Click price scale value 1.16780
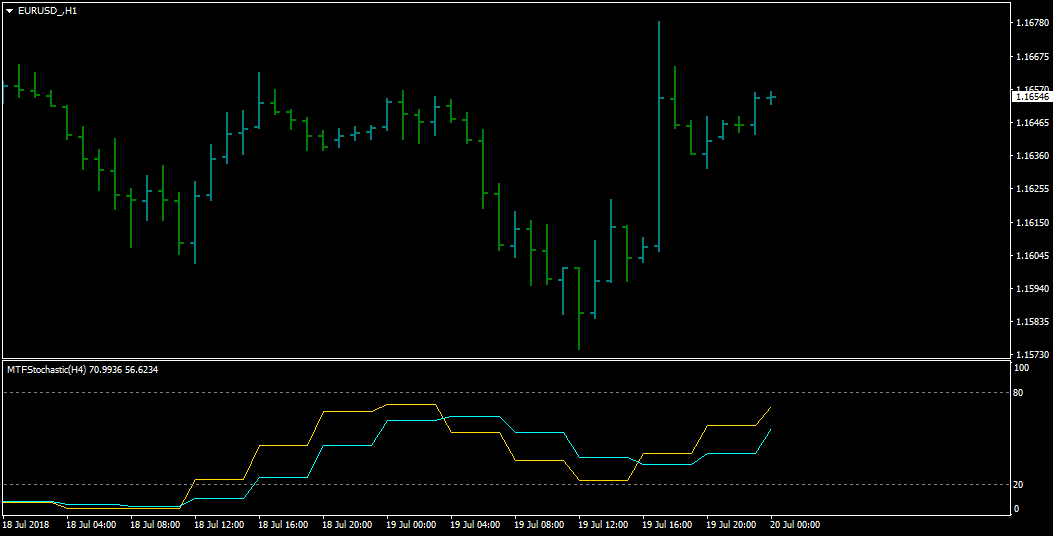1053x536 pixels. click(1033, 23)
